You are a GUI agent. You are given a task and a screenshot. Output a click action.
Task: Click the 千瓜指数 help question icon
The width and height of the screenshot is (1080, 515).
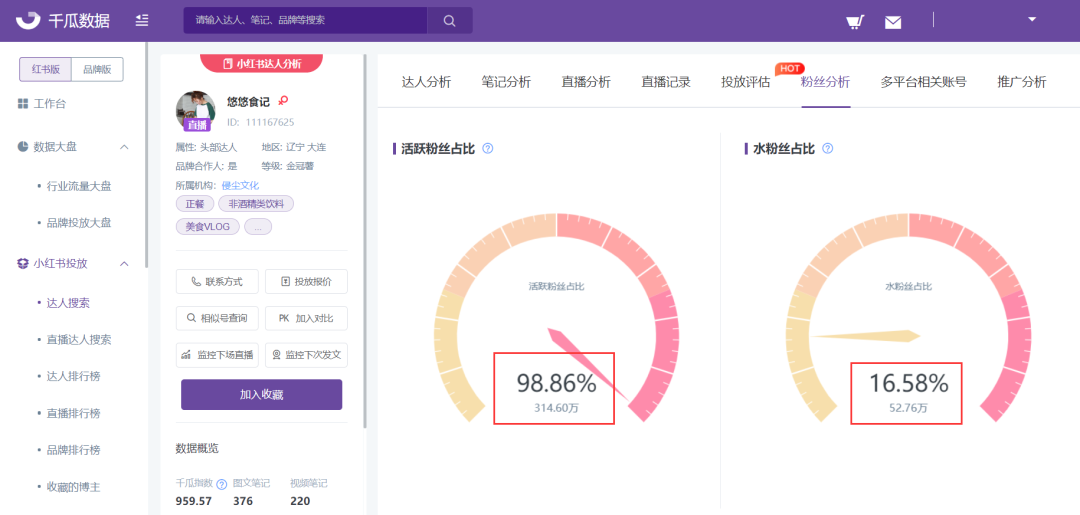click(222, 484)
